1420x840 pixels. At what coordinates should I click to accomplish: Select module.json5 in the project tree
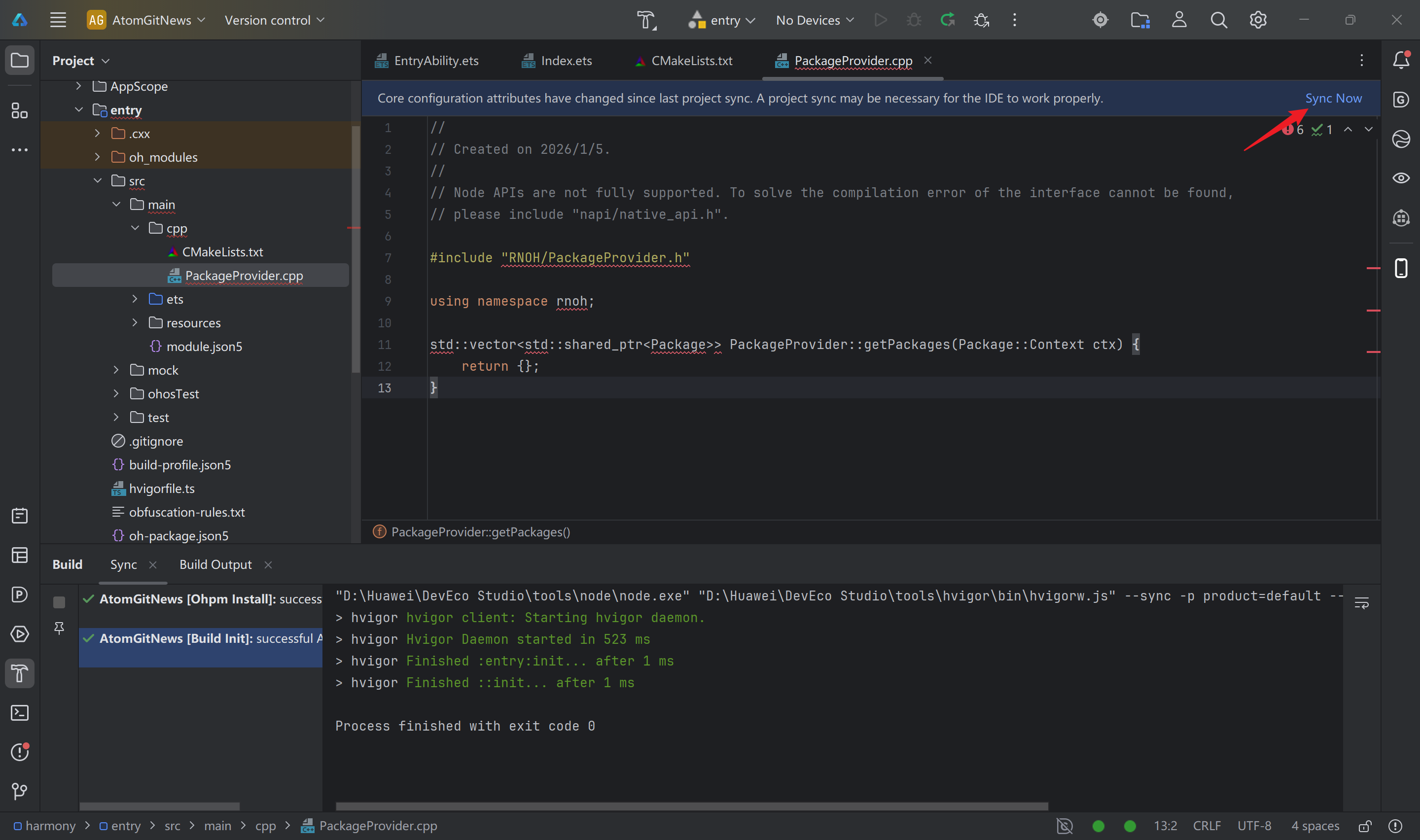pos(204,347)
